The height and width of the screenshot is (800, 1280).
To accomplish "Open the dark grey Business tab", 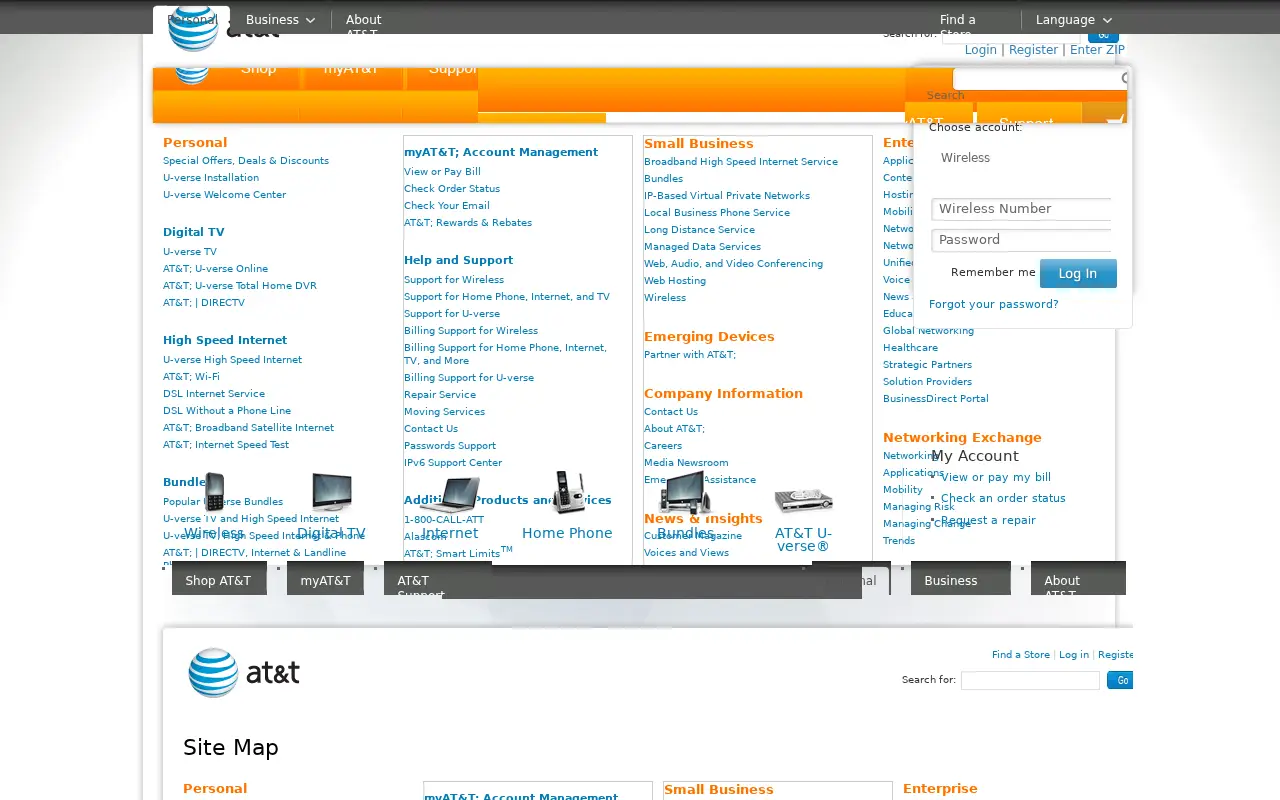I will 961,580.
